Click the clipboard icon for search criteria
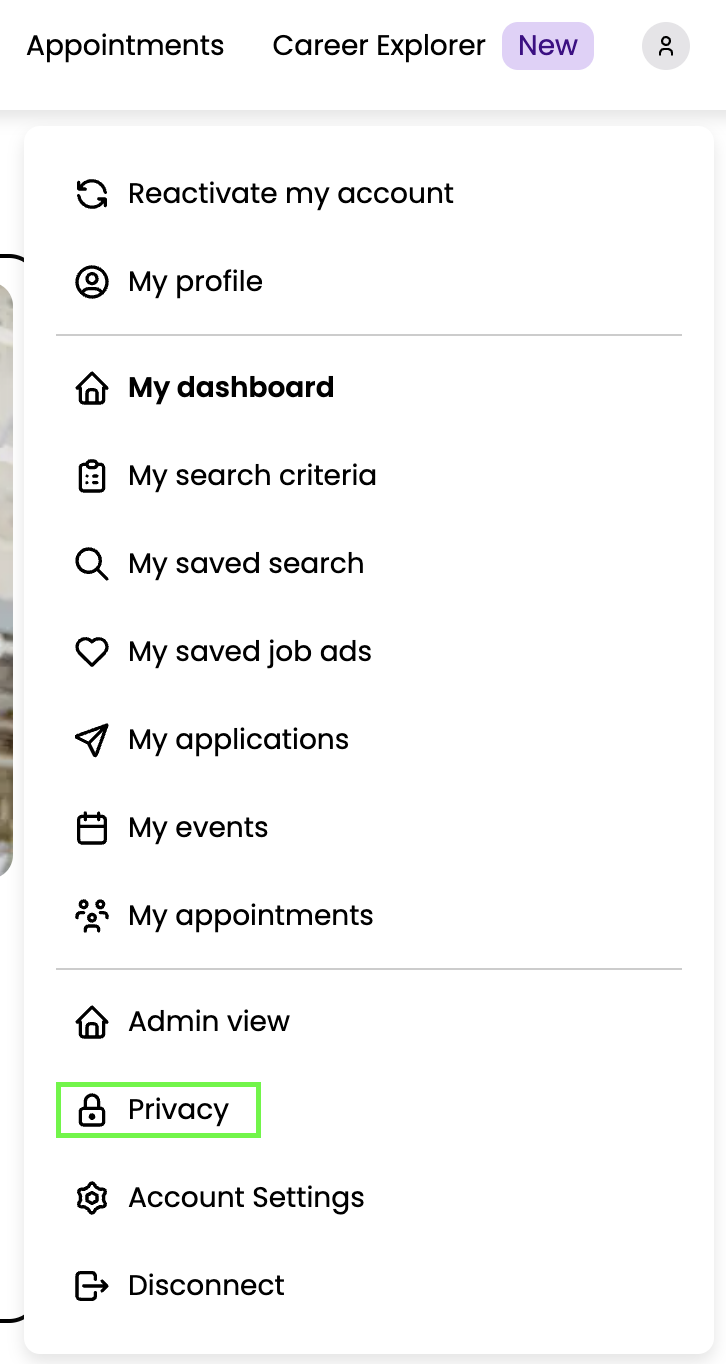The width and height of the screenshot is (726, 1364). click(x=92, y=476)
